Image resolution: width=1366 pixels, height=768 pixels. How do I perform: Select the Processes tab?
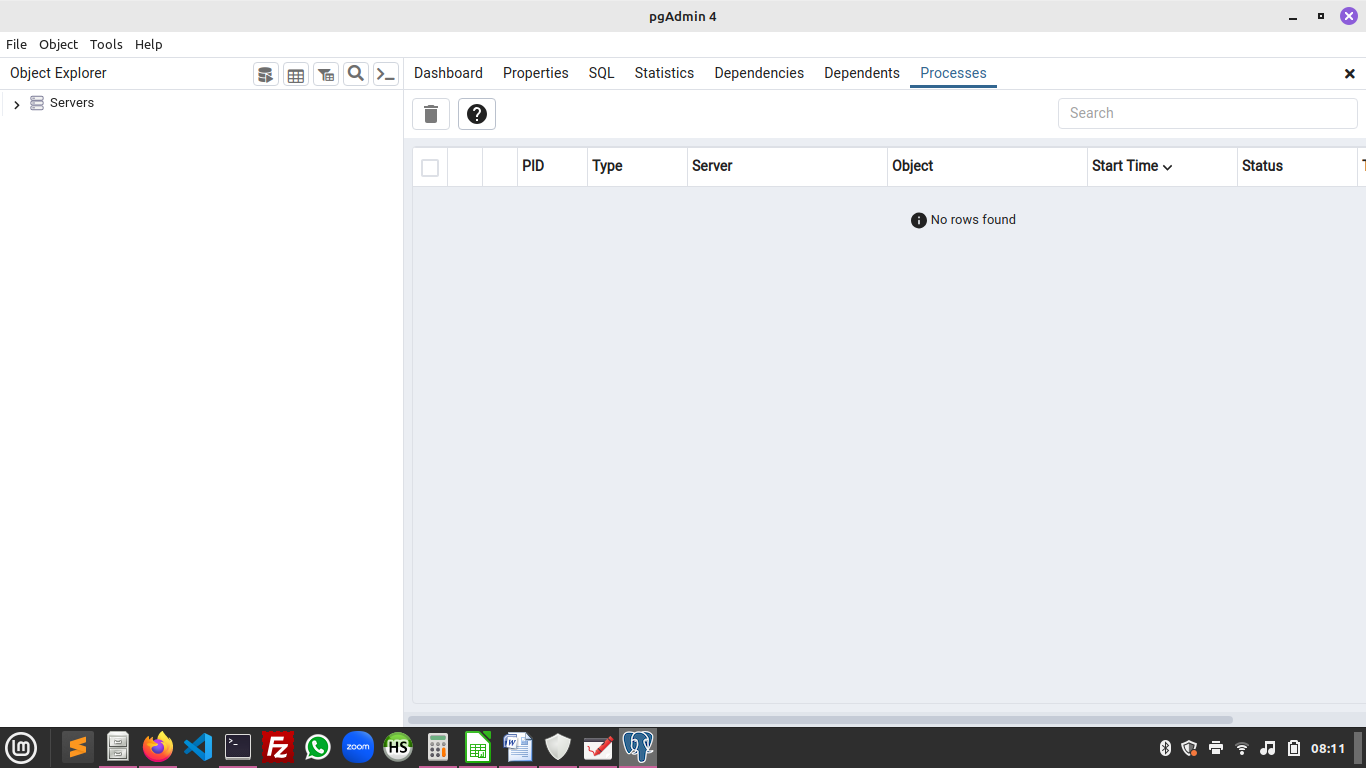click(x=953, y=73)
